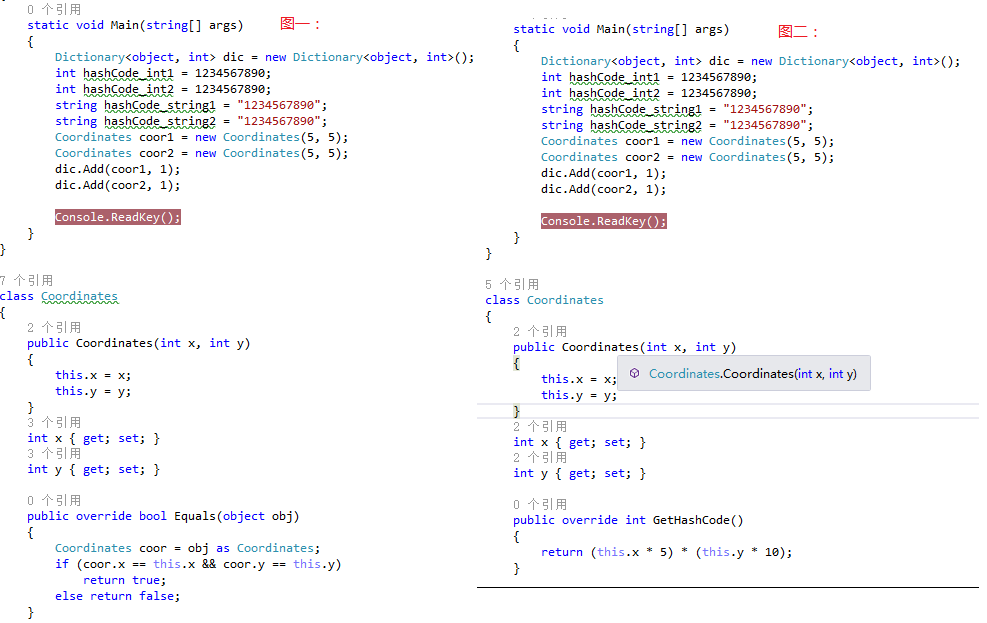Click 'return (this.x * 5) * (this.y * 10);' line
This screenshot has width=987, height=623.
pyautogui.click(x=667, y=552)
